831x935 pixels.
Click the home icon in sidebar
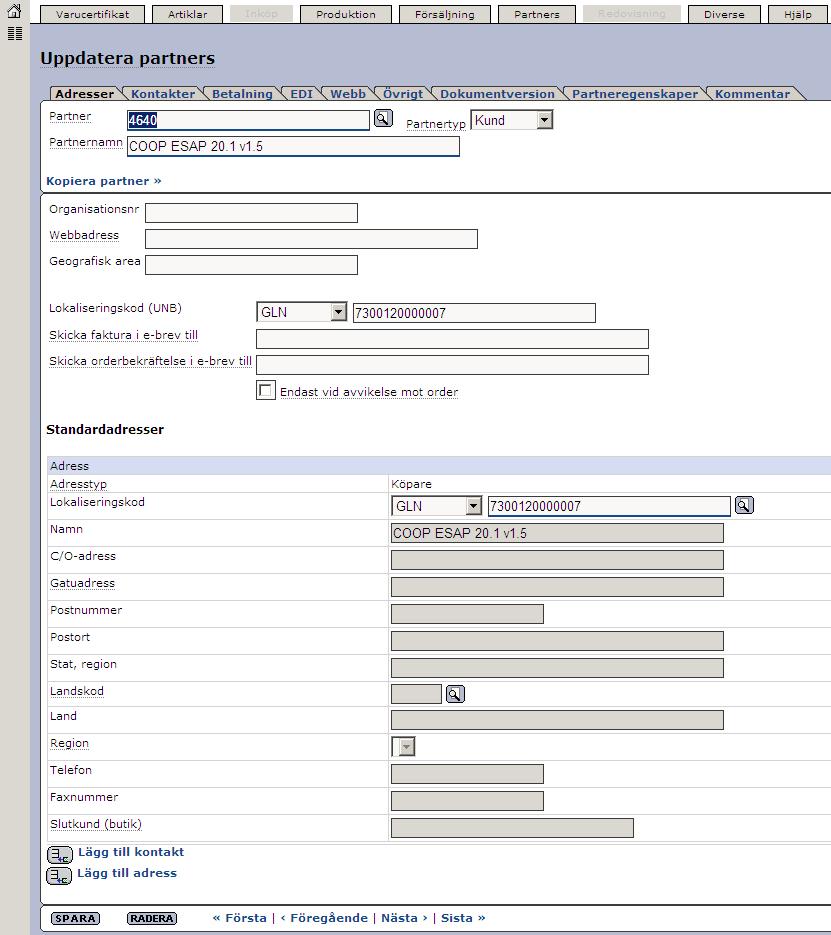(14, 10)
